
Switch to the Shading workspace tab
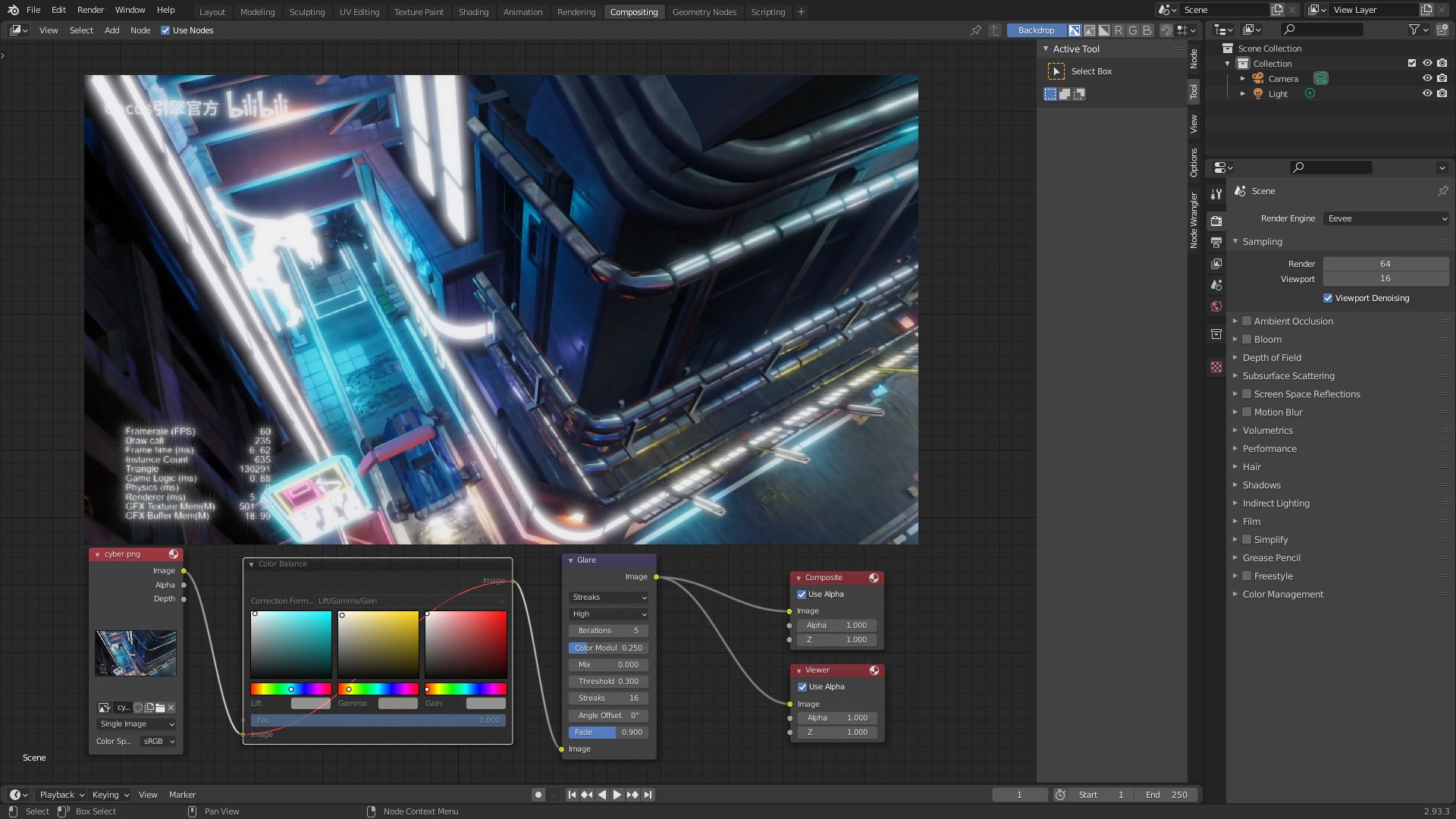coord(473,12)
